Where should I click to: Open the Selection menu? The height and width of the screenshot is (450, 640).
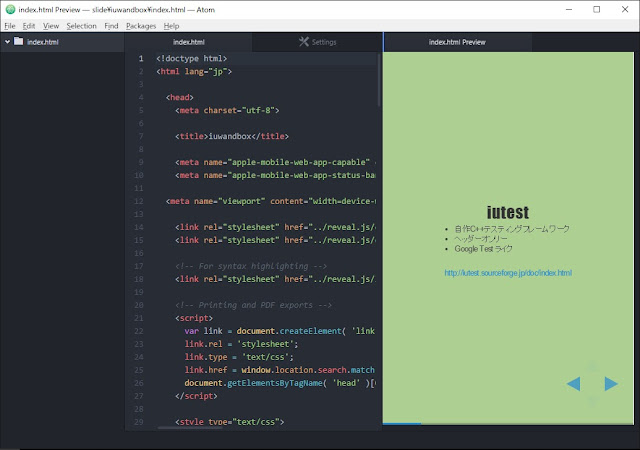tap(82, 26)
